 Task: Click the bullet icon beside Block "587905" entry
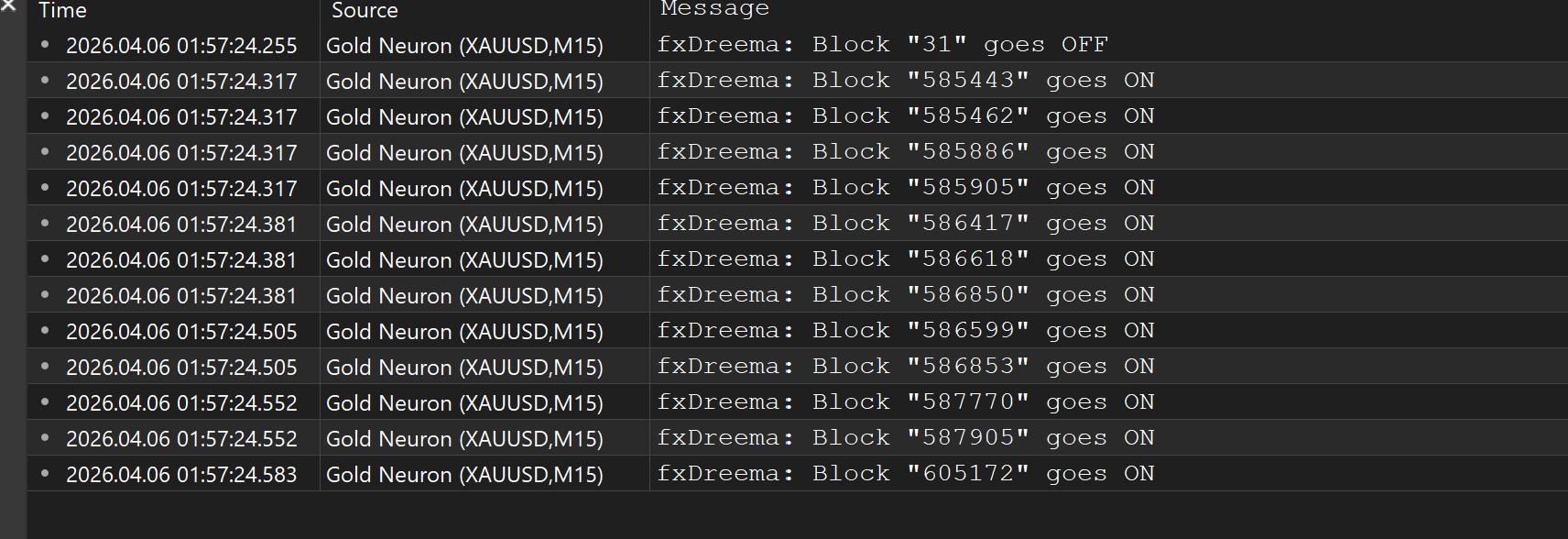click(x=45, y=437)
